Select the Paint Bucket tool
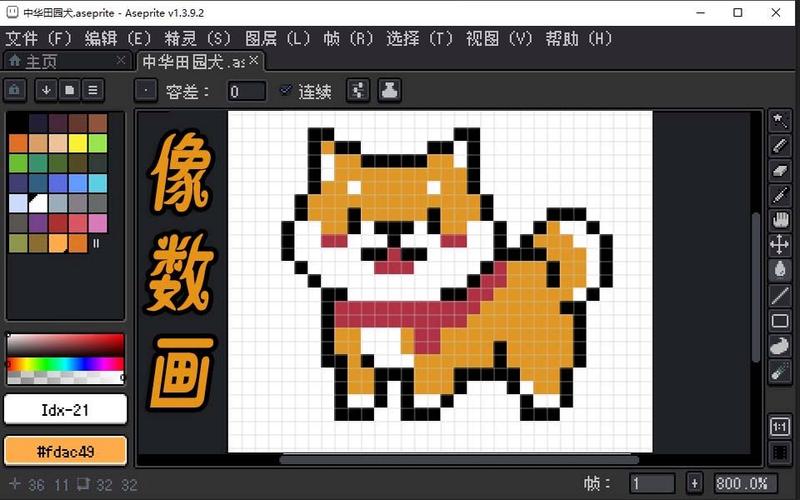This screenshot has width=800, height=500. [780, 269]
